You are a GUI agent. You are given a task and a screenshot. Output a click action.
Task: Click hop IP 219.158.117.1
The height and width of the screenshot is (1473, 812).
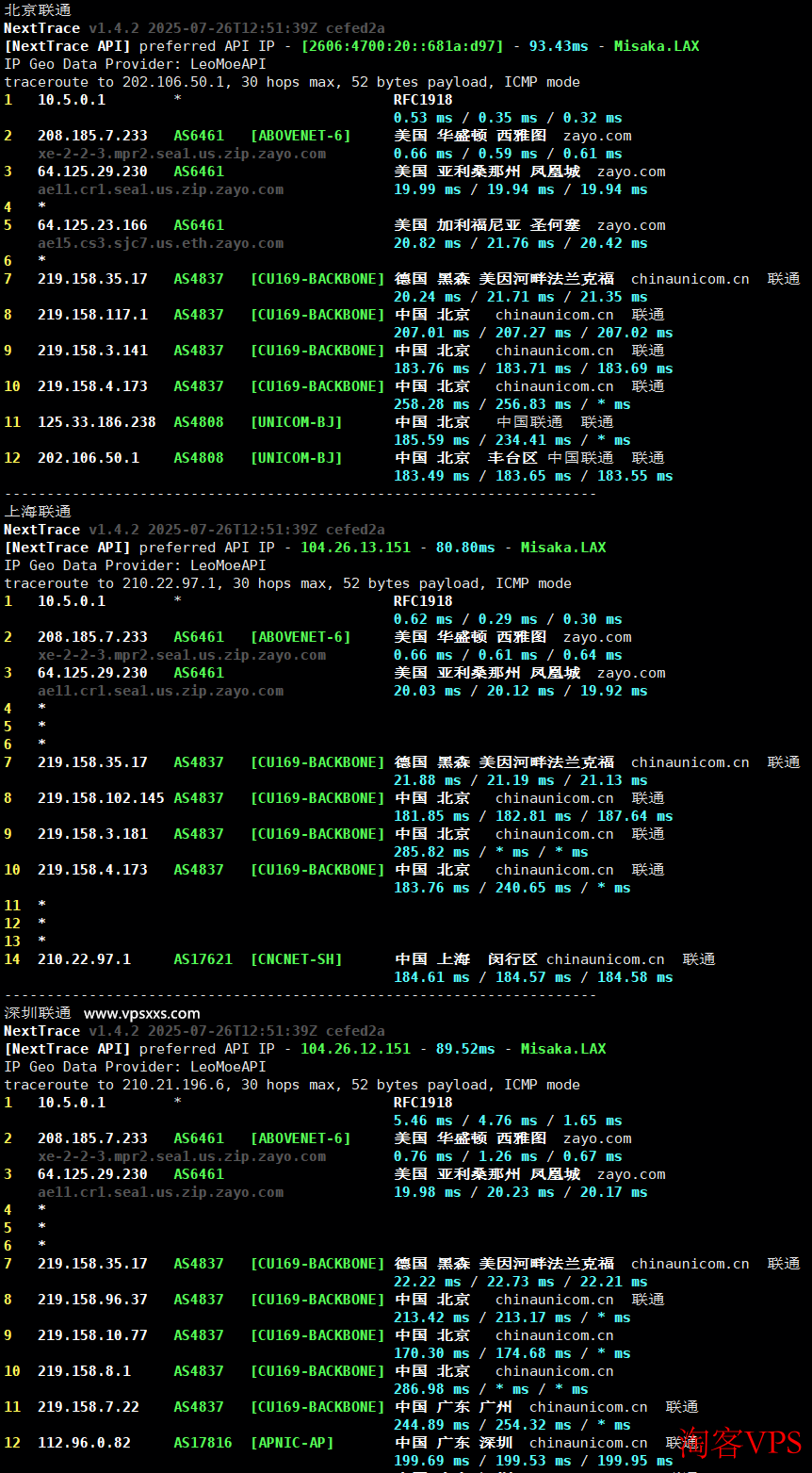click(92, 315)
